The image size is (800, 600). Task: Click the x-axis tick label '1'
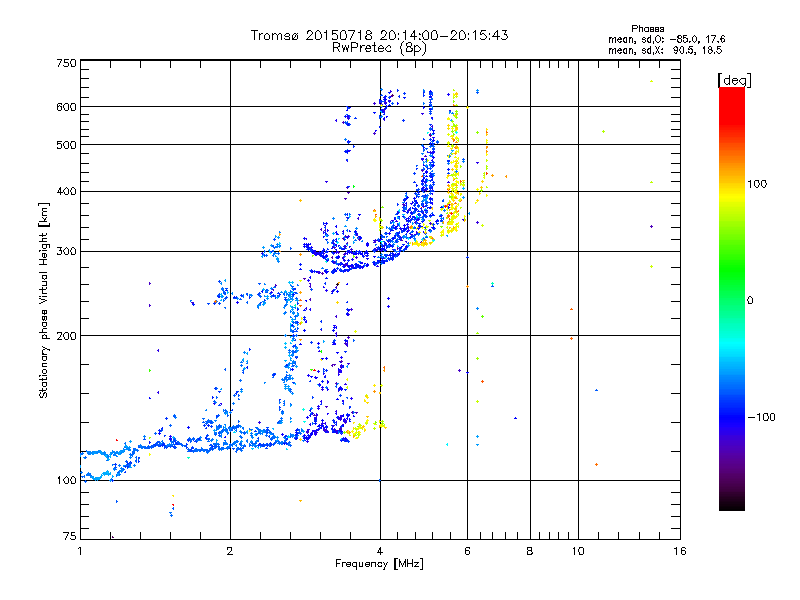80,551
